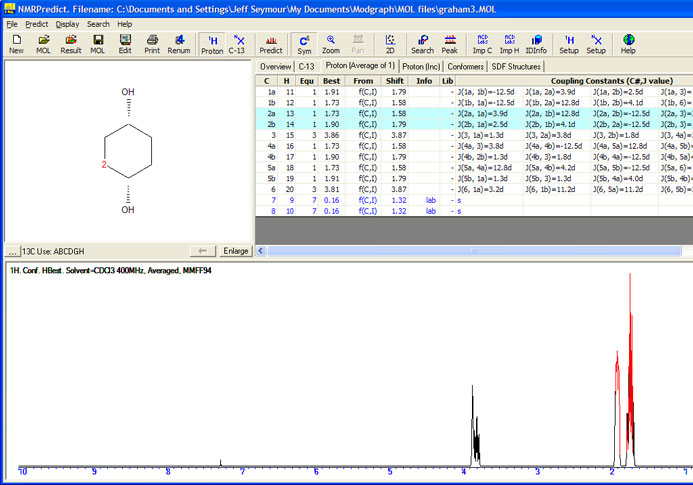Click the Renum toolbar button
Screen dimensions: 693x485
(179, 43)
